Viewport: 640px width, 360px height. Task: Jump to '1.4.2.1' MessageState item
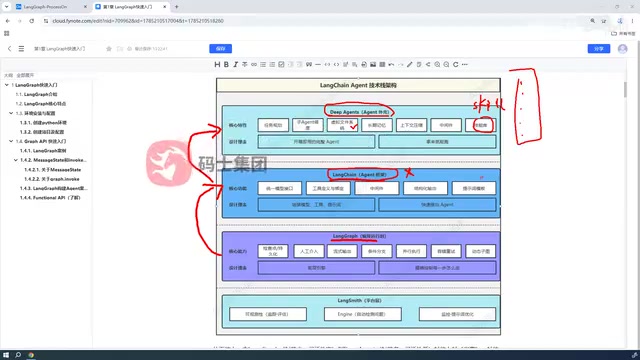tap(53, 169)
